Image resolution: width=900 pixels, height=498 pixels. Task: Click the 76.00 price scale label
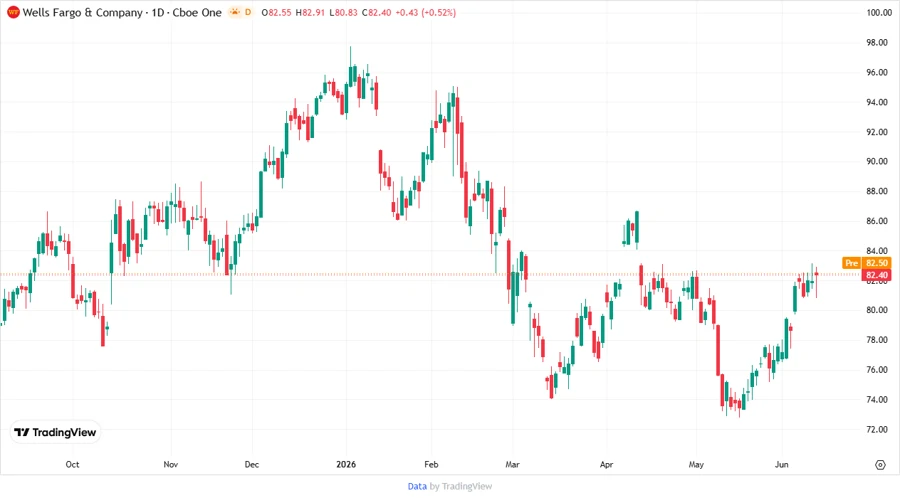point(876,369)
